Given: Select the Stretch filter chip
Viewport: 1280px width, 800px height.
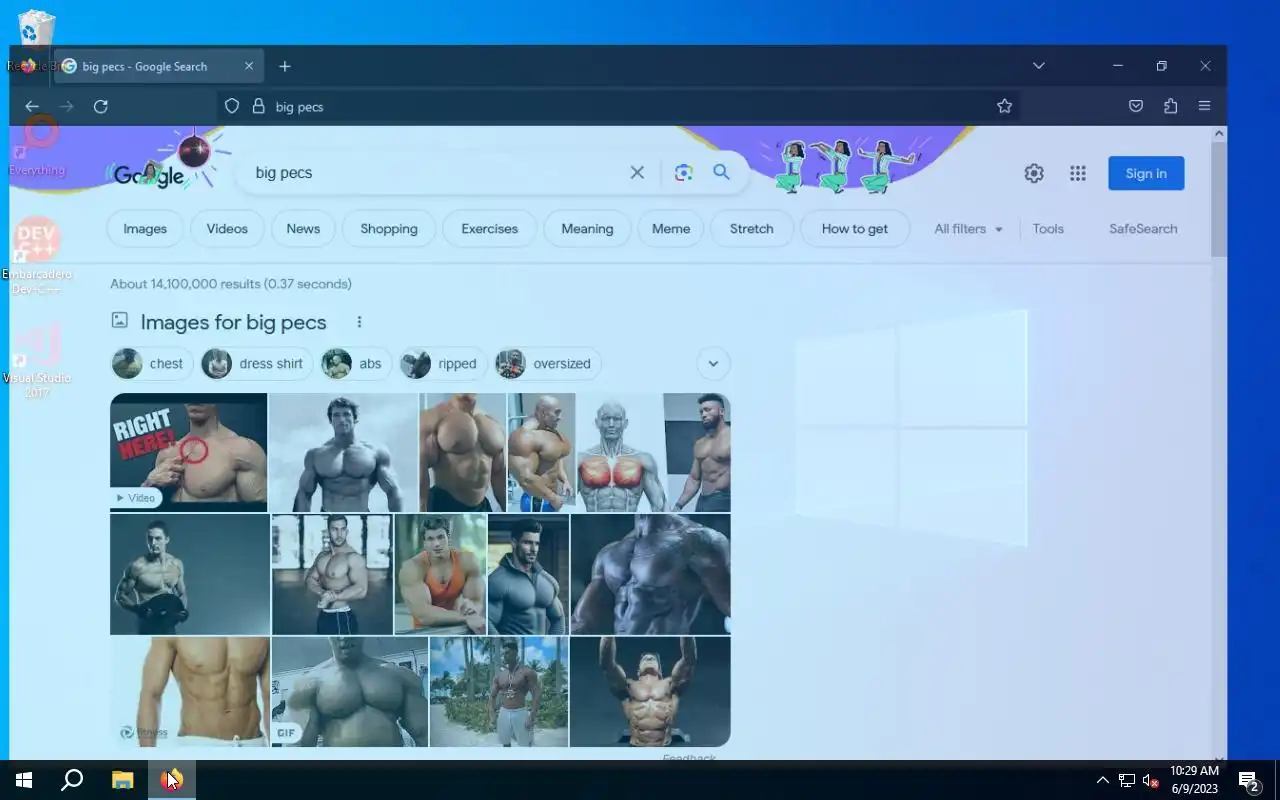Looking at the screenshot, I should point(752,229).
